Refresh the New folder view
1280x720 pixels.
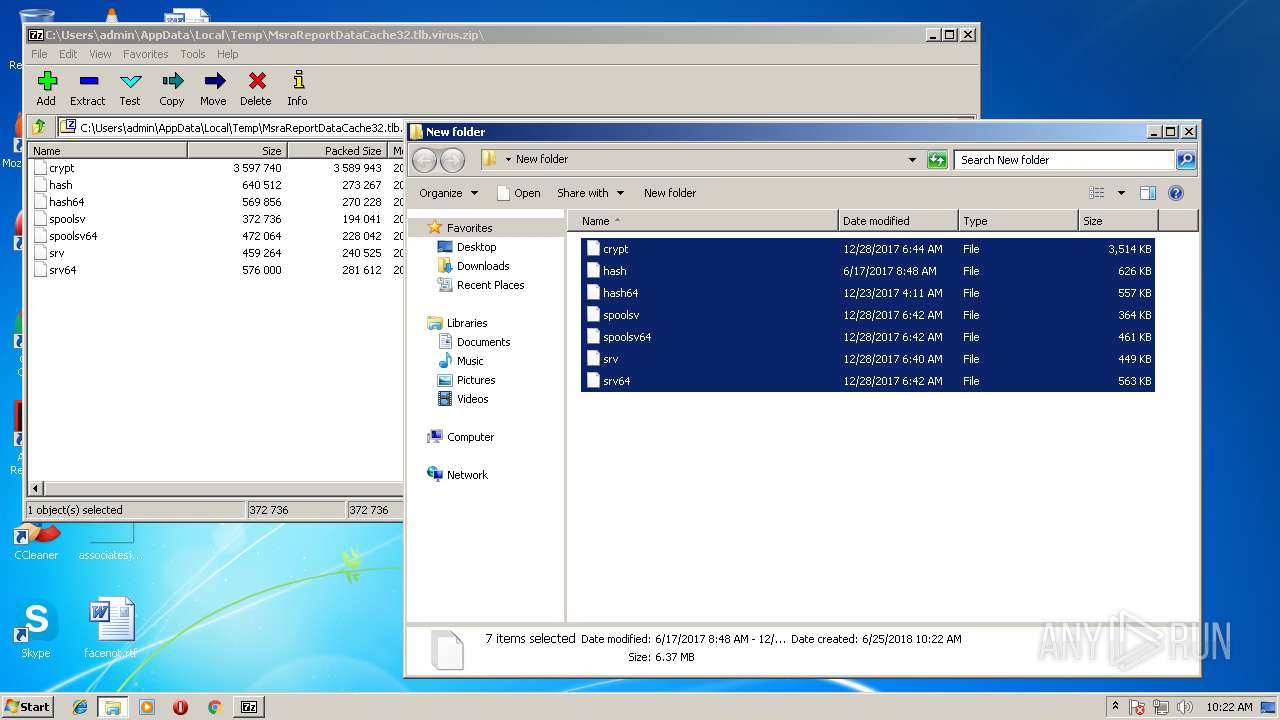(937, 160)
